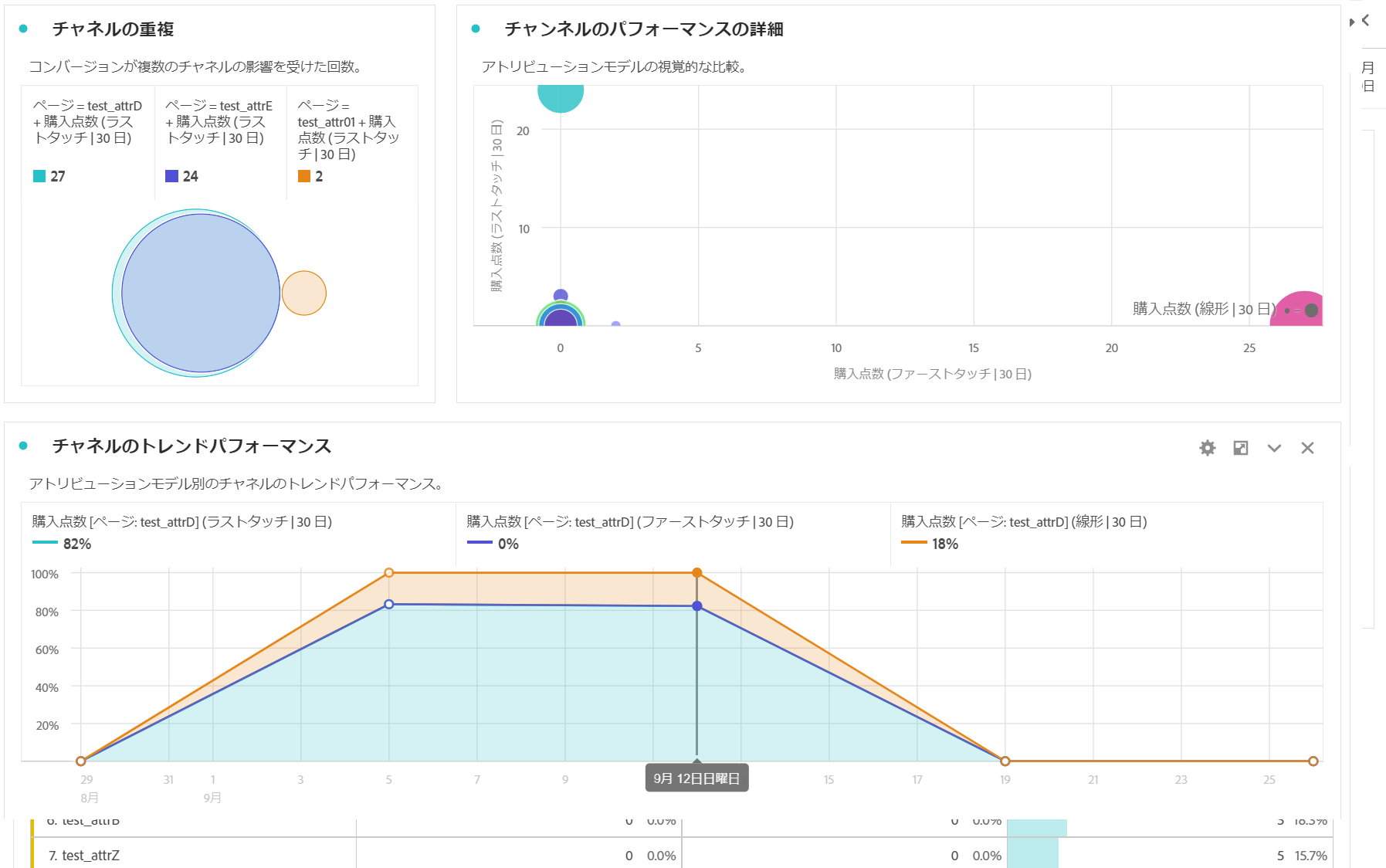Select the last-touch 82% legend entry
This screenshot has height=868, width=1386.
tap(182, 533)
